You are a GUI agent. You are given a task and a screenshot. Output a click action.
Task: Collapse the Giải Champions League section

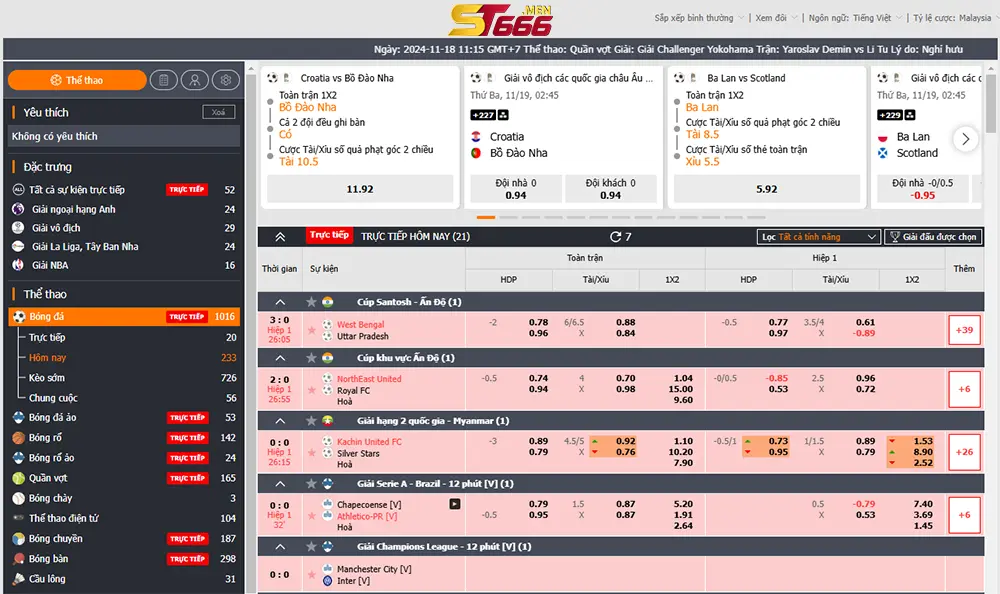280,546
